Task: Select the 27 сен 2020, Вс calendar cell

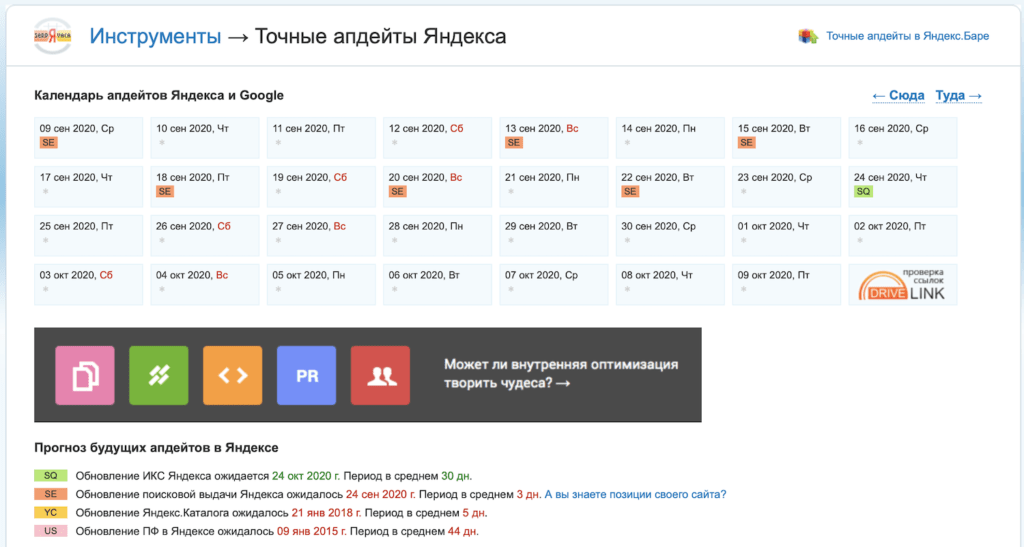Action: coord(321,236)
